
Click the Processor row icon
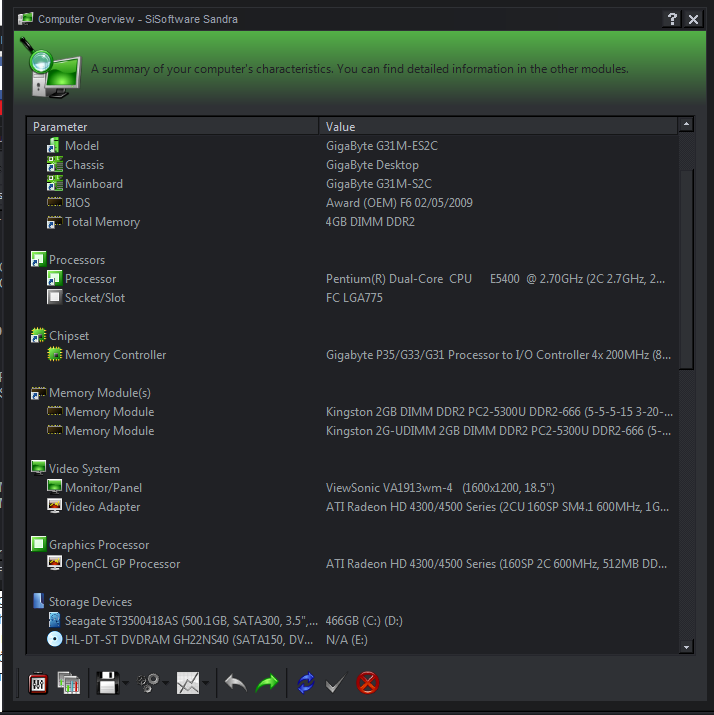pos(54,279)
